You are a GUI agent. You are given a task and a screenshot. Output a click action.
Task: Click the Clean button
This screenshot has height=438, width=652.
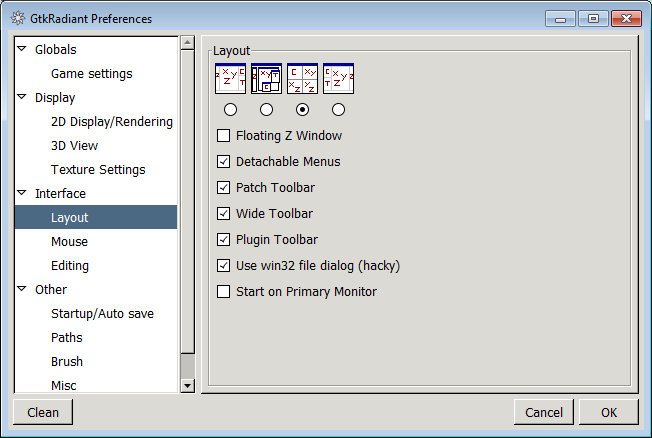[x=43, y=412]
